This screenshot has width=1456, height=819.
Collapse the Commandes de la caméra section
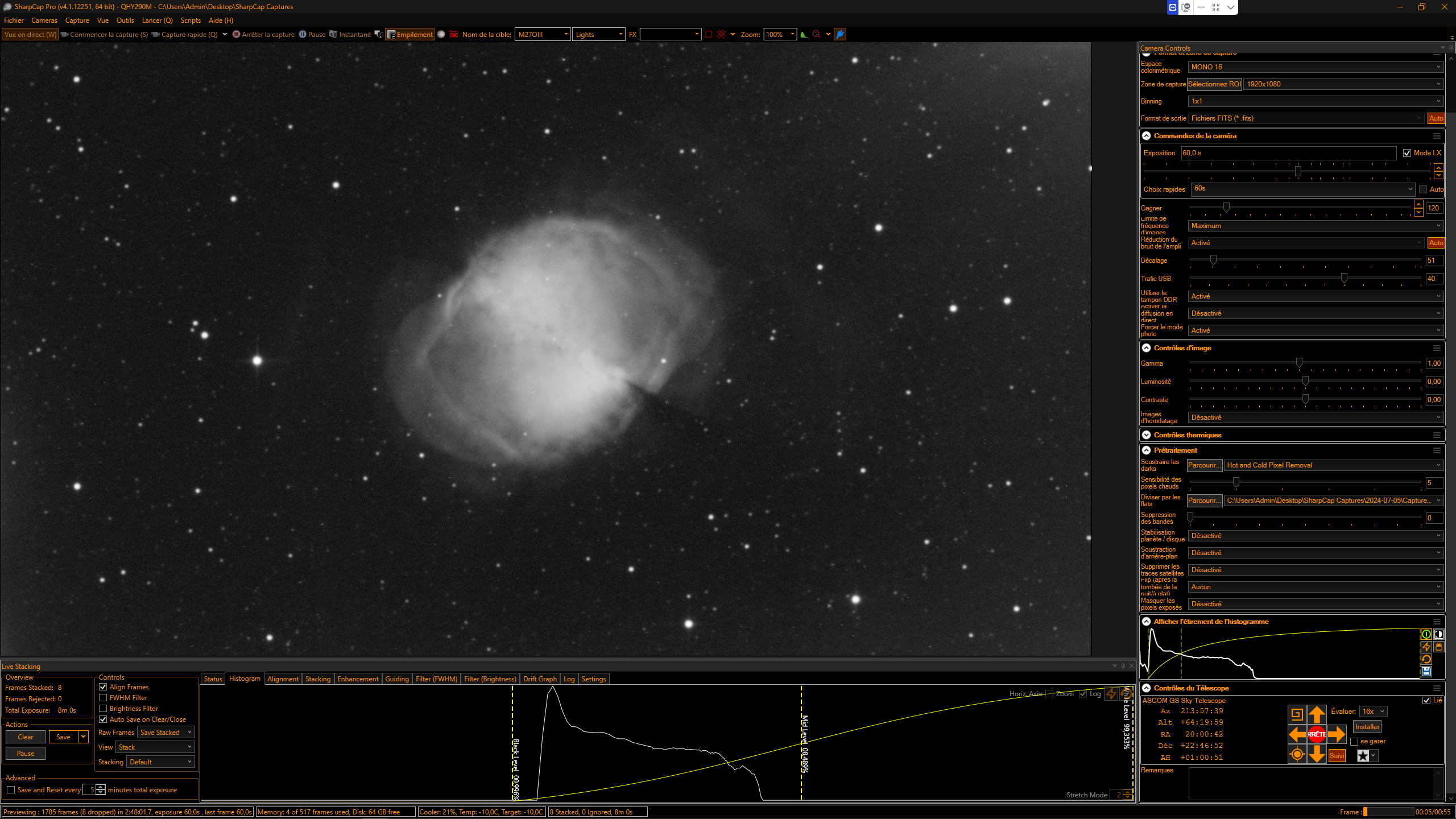click(1147, 136)
